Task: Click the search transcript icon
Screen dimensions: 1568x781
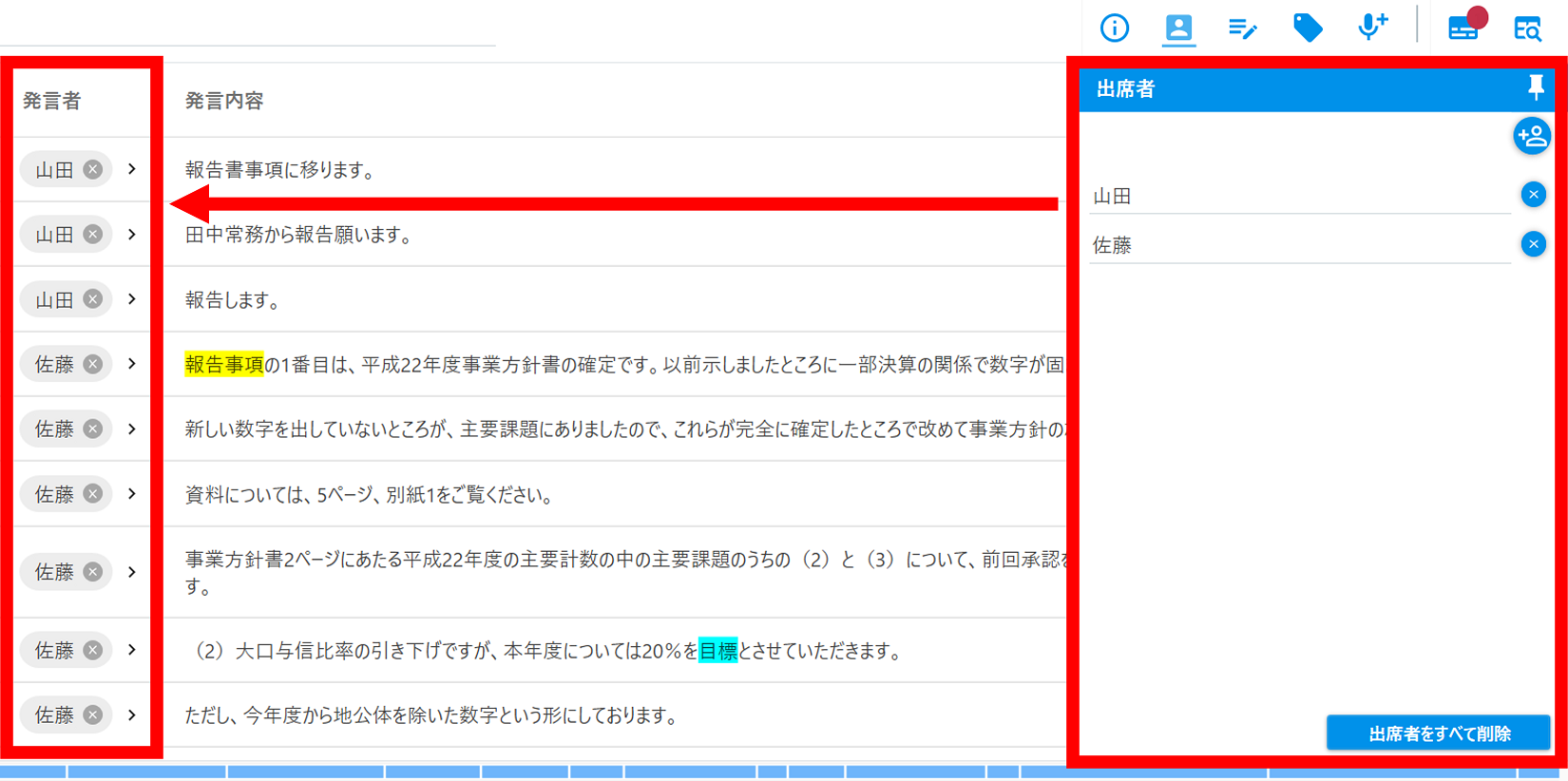Action: (x=1527, y=29)
